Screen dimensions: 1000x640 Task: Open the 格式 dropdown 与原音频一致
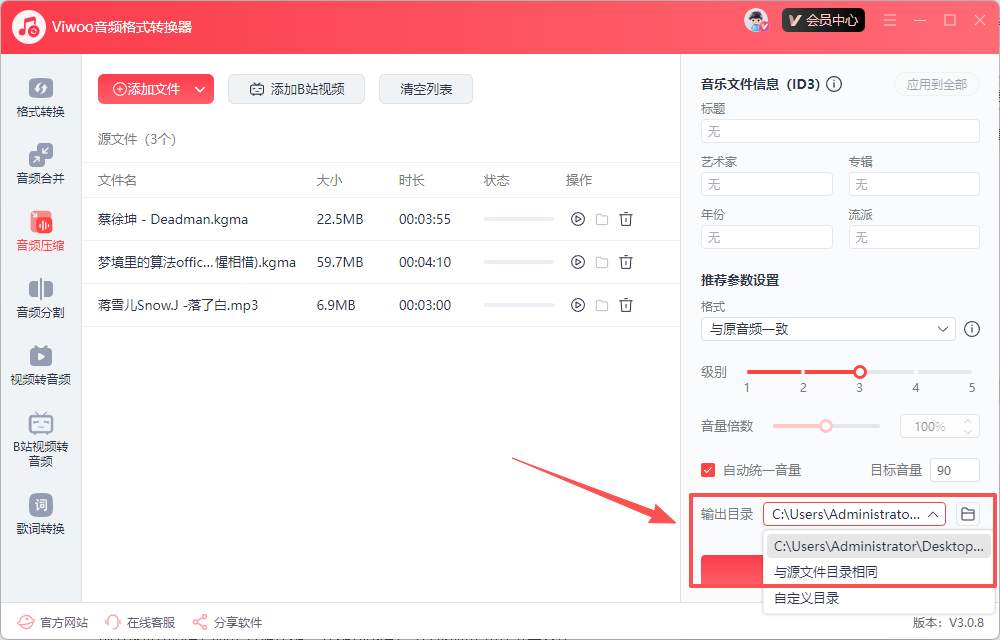(828, 329)
